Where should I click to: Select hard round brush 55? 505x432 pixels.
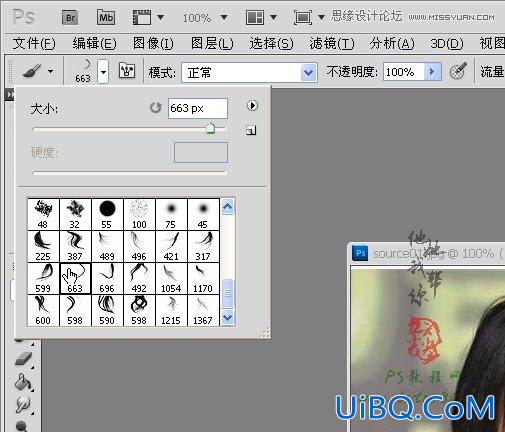tap(107, 214)
